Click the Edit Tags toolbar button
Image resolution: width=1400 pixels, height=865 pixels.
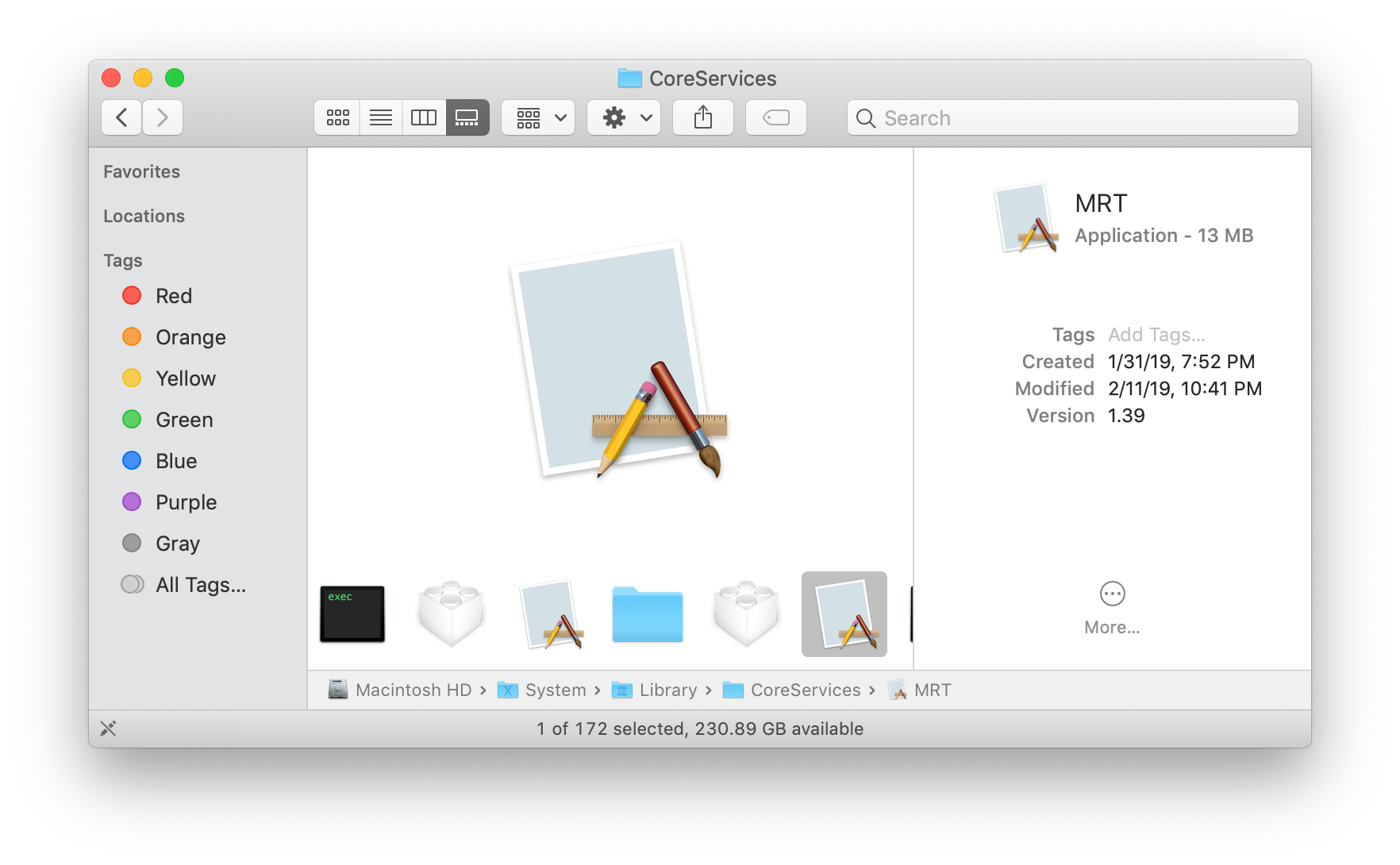click(775, 118)
